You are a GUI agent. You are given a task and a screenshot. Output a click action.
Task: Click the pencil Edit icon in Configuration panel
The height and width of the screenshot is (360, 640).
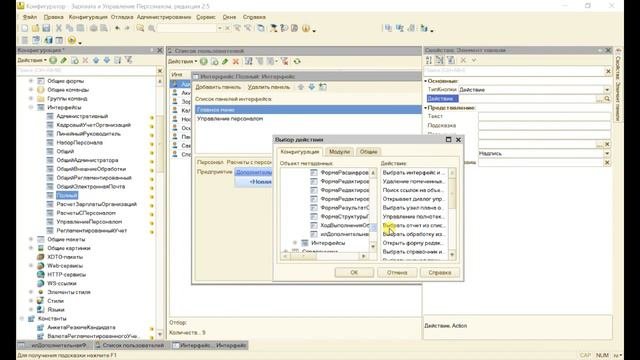click(x=63, y=60)
